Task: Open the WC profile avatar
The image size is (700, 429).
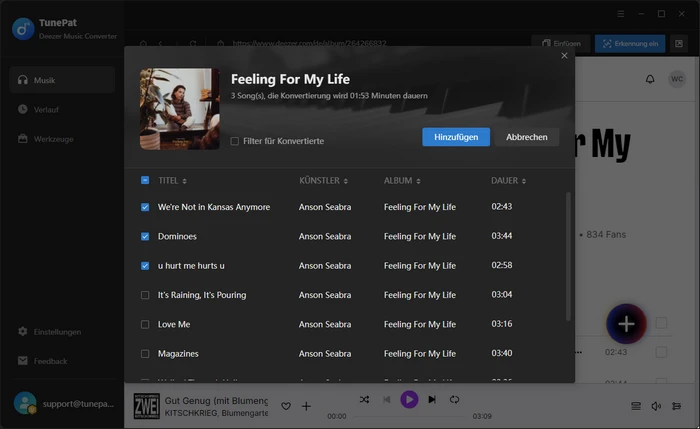Action: pyautogui.click(x=677, y=79)
